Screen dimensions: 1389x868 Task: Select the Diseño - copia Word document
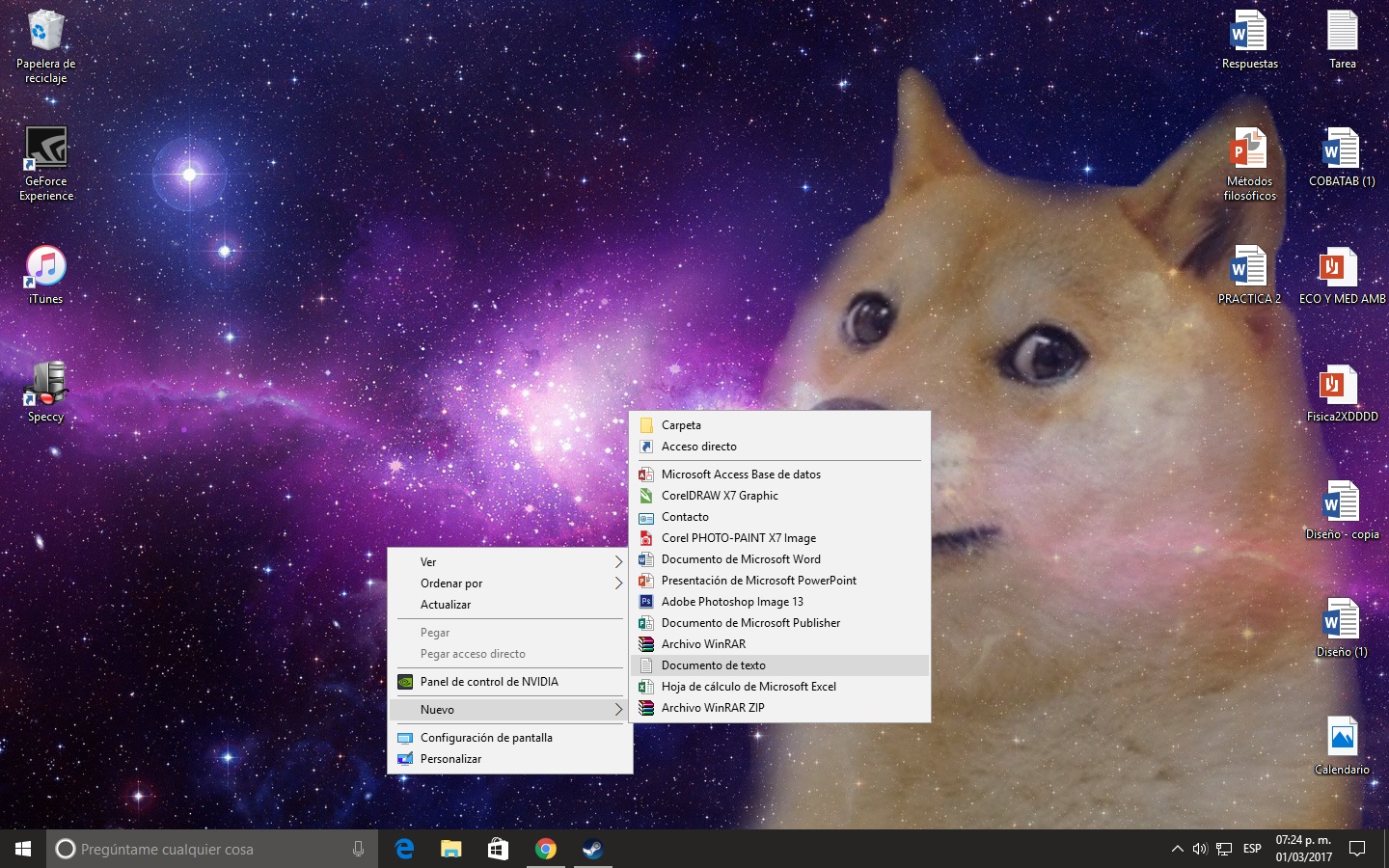[1342, 511]
